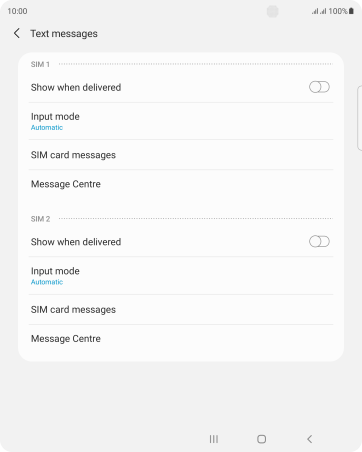The height and width of the screenshot is (452, 362).
Task: Tap the Text messages page title
Action: click(64, 34)
